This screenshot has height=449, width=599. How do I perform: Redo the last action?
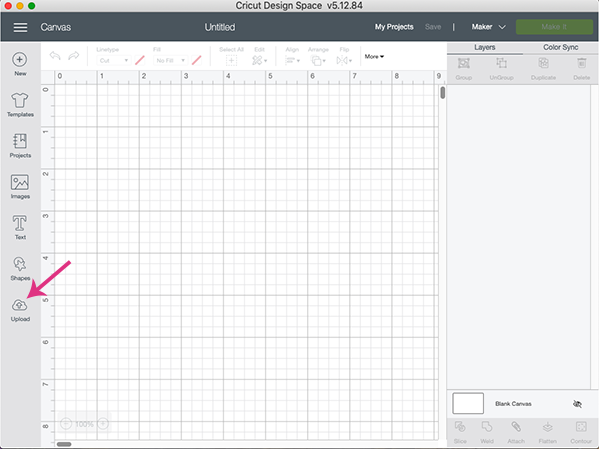point(74,56)
